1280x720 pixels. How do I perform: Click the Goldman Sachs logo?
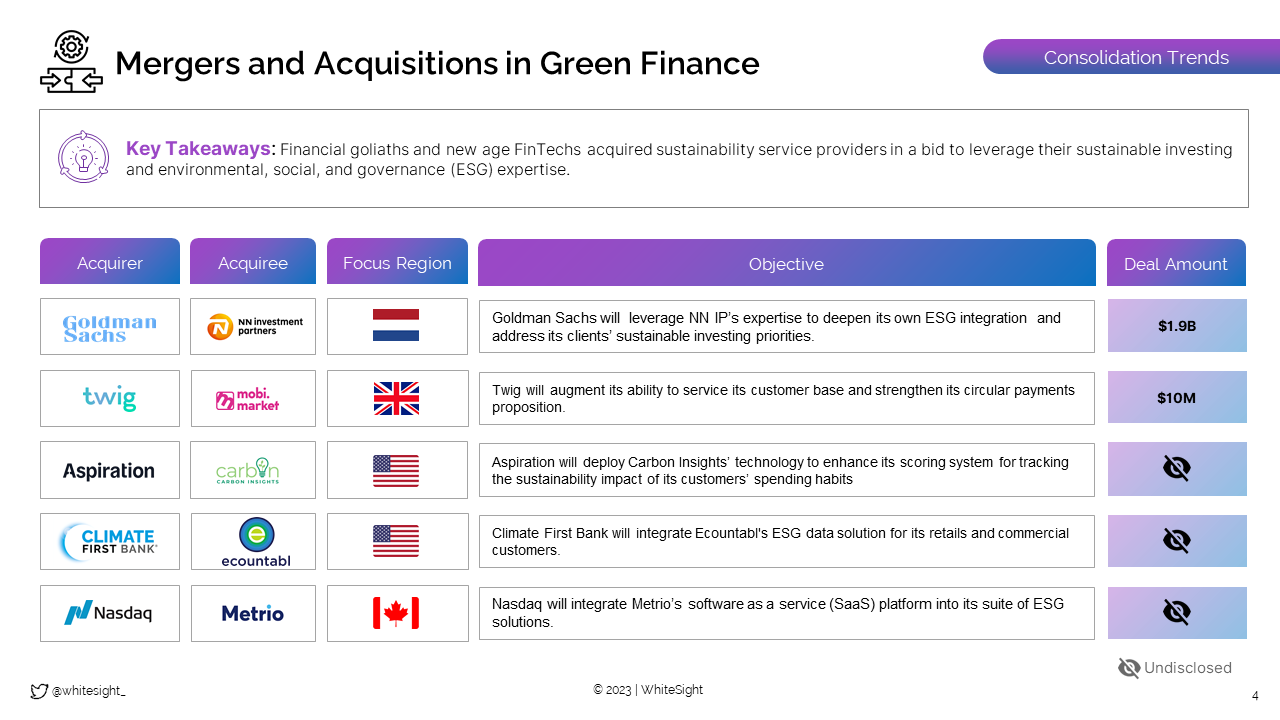tap(110, 327)
